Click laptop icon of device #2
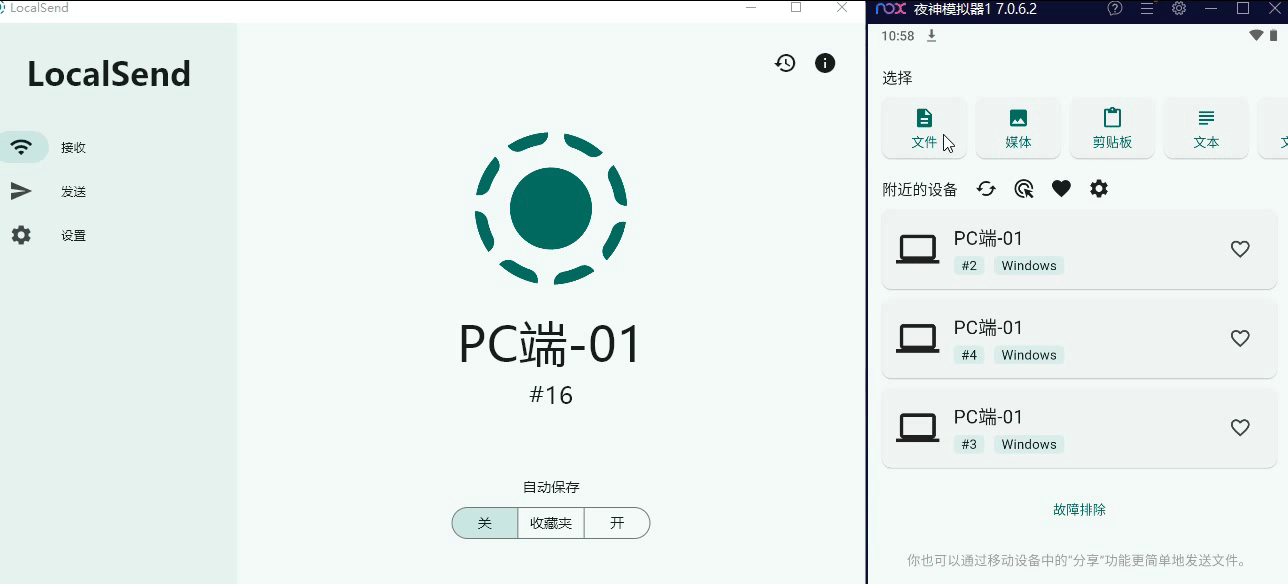 pyautogui.click(x=917, y=250)
